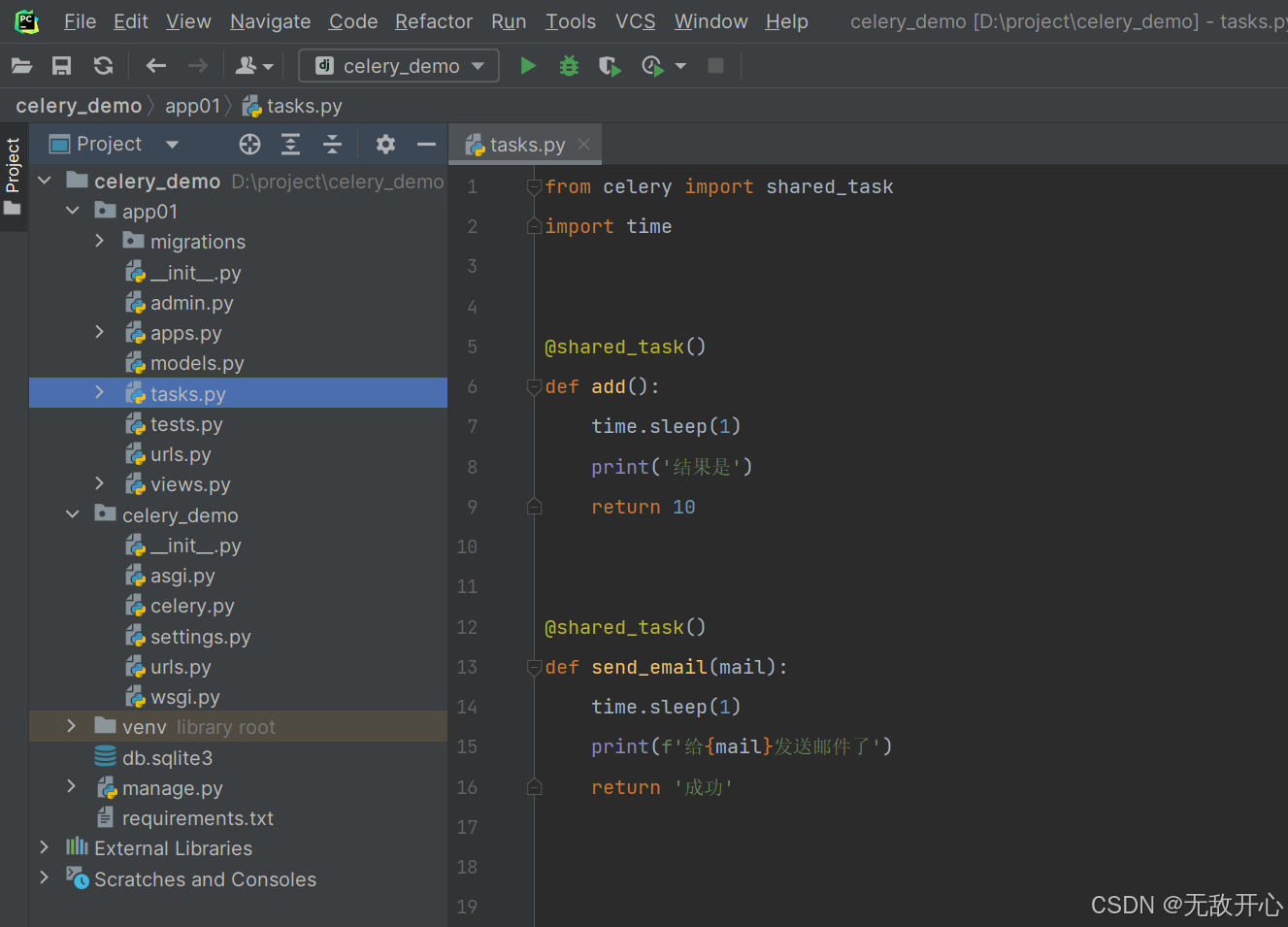Run with coverage shield icon
1288x927 pixels.
[x=610, y=66]
